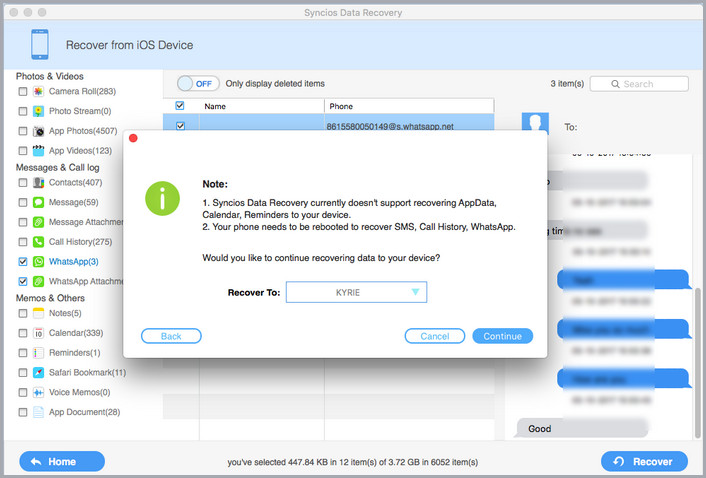Select the Notes(5) item
Screen dimensions: 706x478
pyautogui.click(x=65, y=313)
